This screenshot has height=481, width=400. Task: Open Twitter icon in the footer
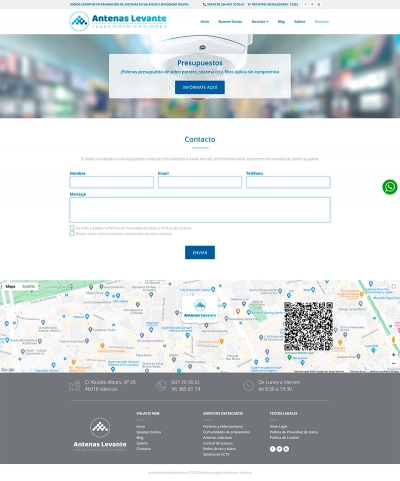click(x=279, y=449)
